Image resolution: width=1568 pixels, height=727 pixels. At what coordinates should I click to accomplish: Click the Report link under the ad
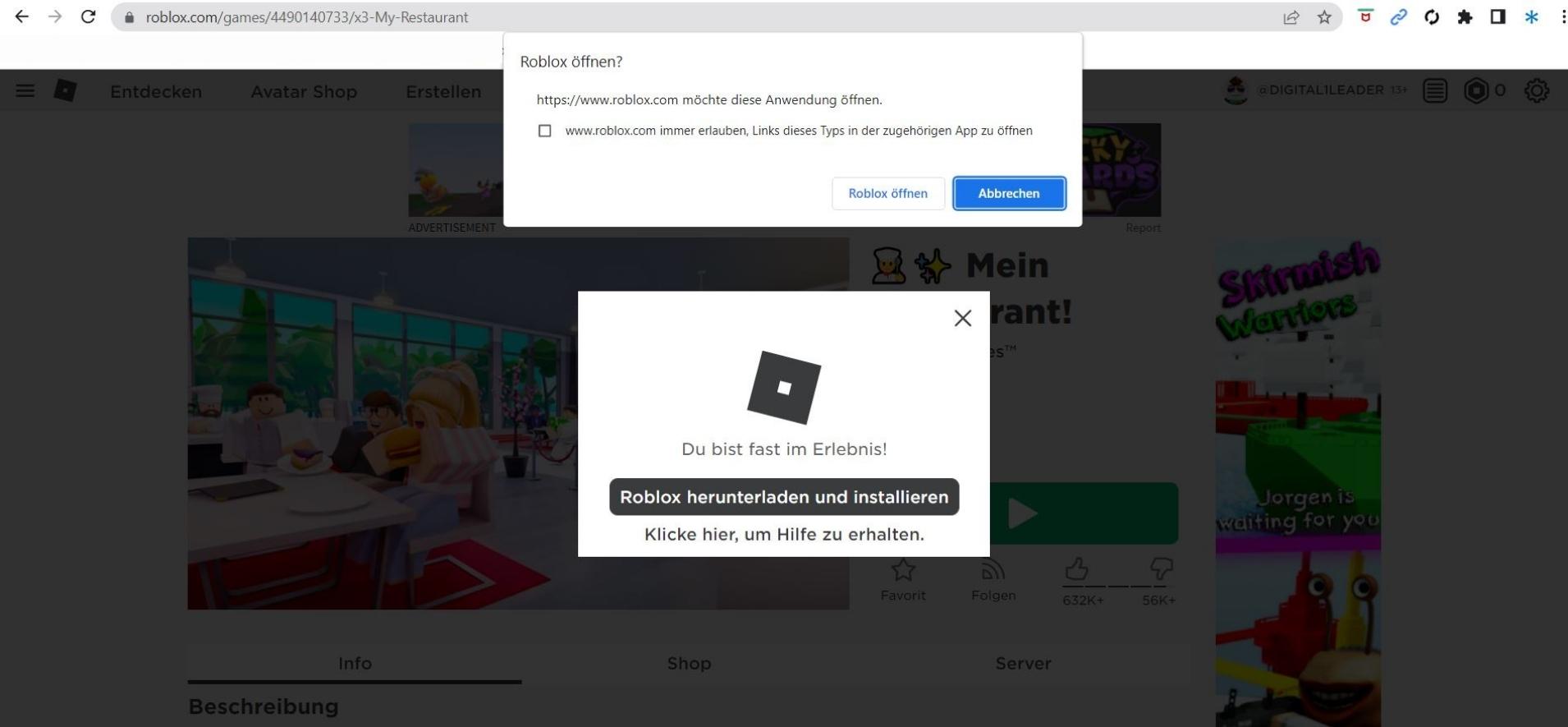click(1143, 228)
